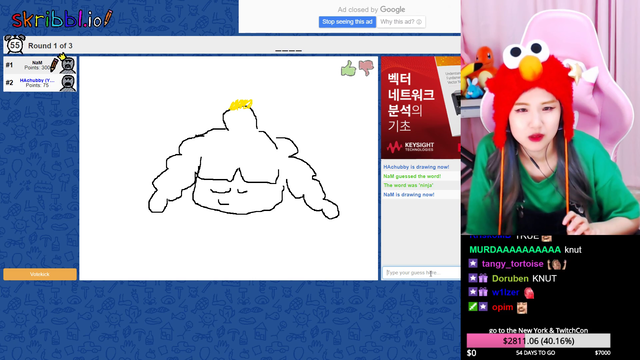640x360 pixels.
Task: Click the Keysight Technologies logo
Action: click(x=410, y=147)
